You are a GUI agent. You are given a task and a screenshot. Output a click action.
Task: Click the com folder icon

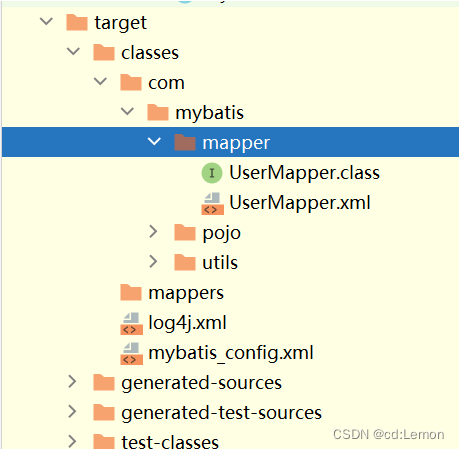(x=131, y=82)
